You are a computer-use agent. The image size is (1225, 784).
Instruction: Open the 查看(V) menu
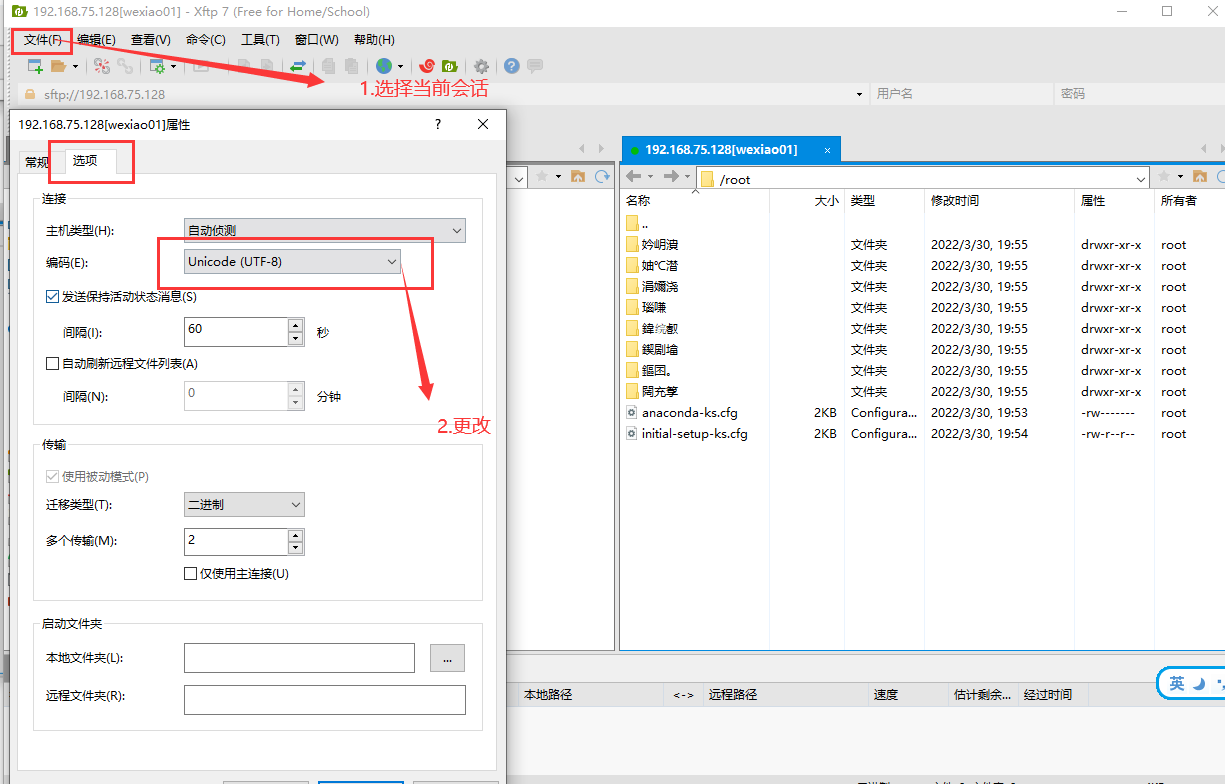[151, 40]
